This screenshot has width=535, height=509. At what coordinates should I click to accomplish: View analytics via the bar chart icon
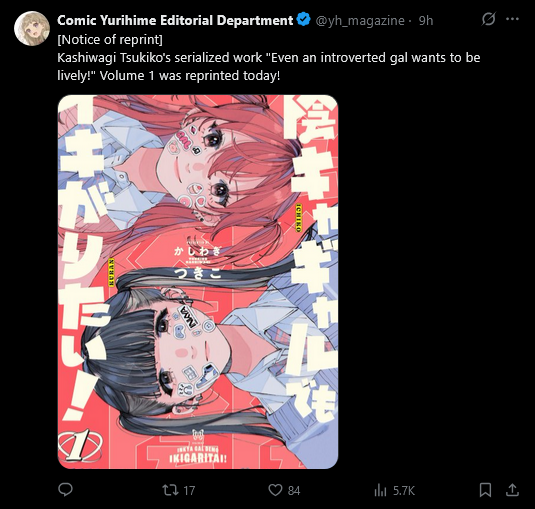(x=380, y=491)
